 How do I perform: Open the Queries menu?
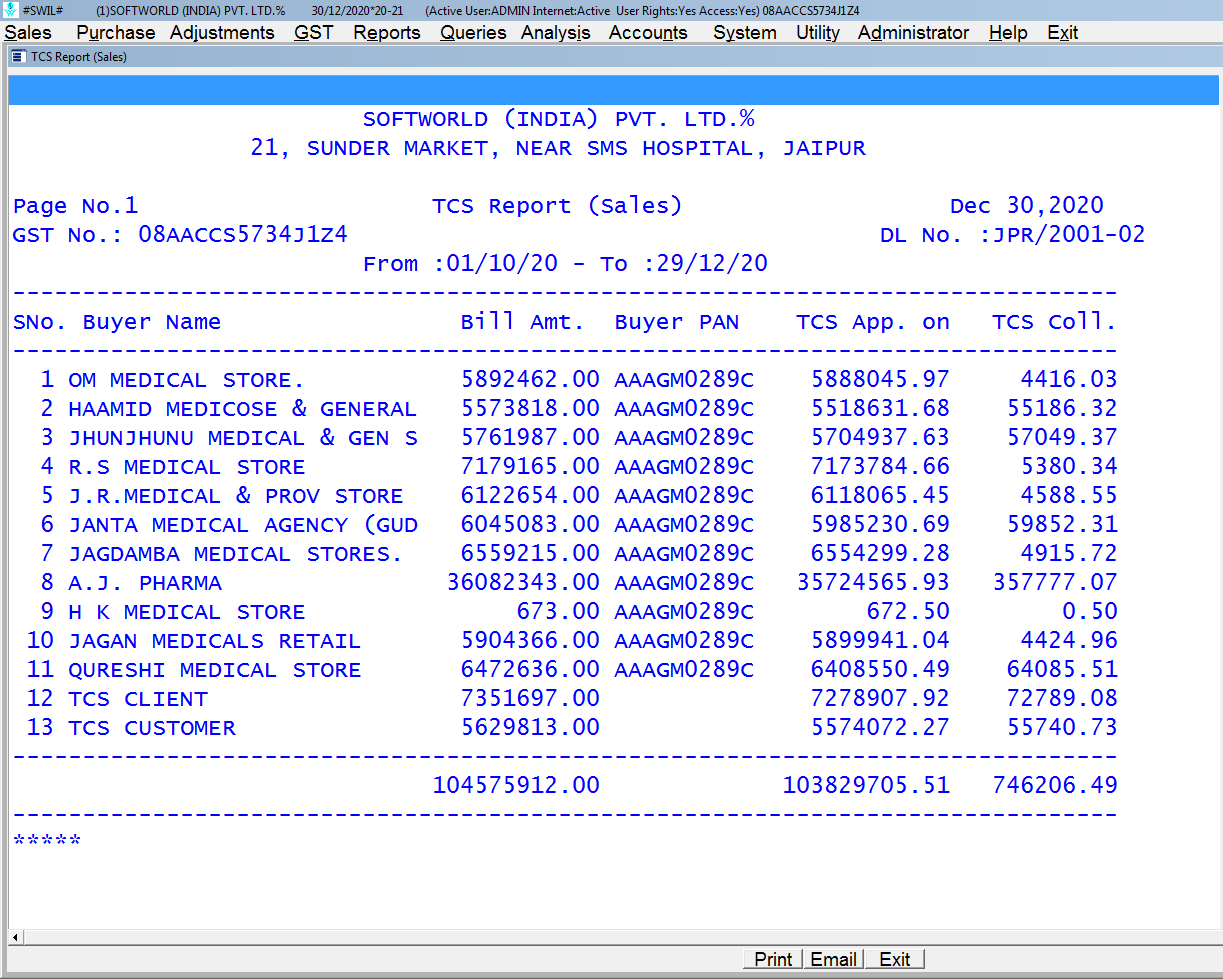(x=473, y=33)
